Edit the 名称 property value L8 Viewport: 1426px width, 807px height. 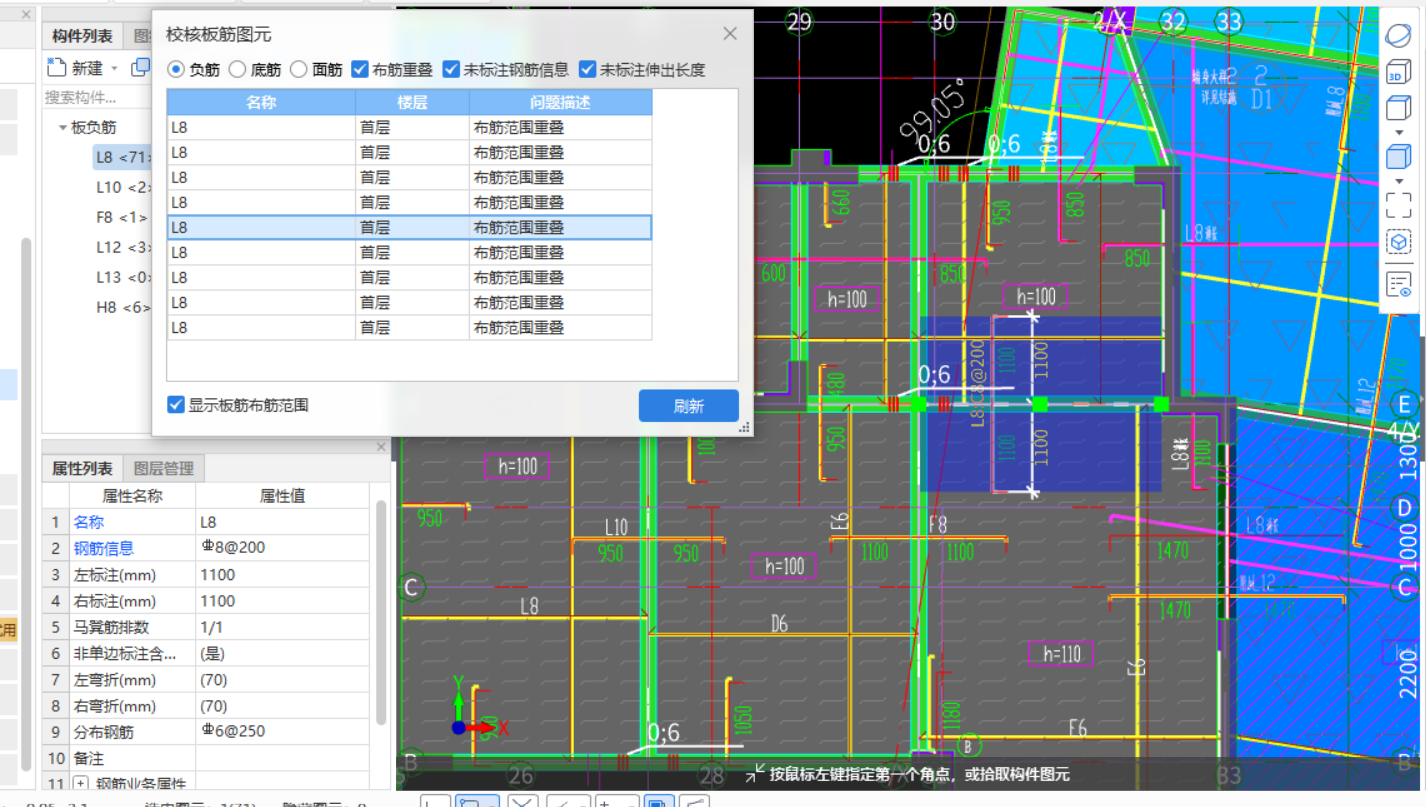283,522
